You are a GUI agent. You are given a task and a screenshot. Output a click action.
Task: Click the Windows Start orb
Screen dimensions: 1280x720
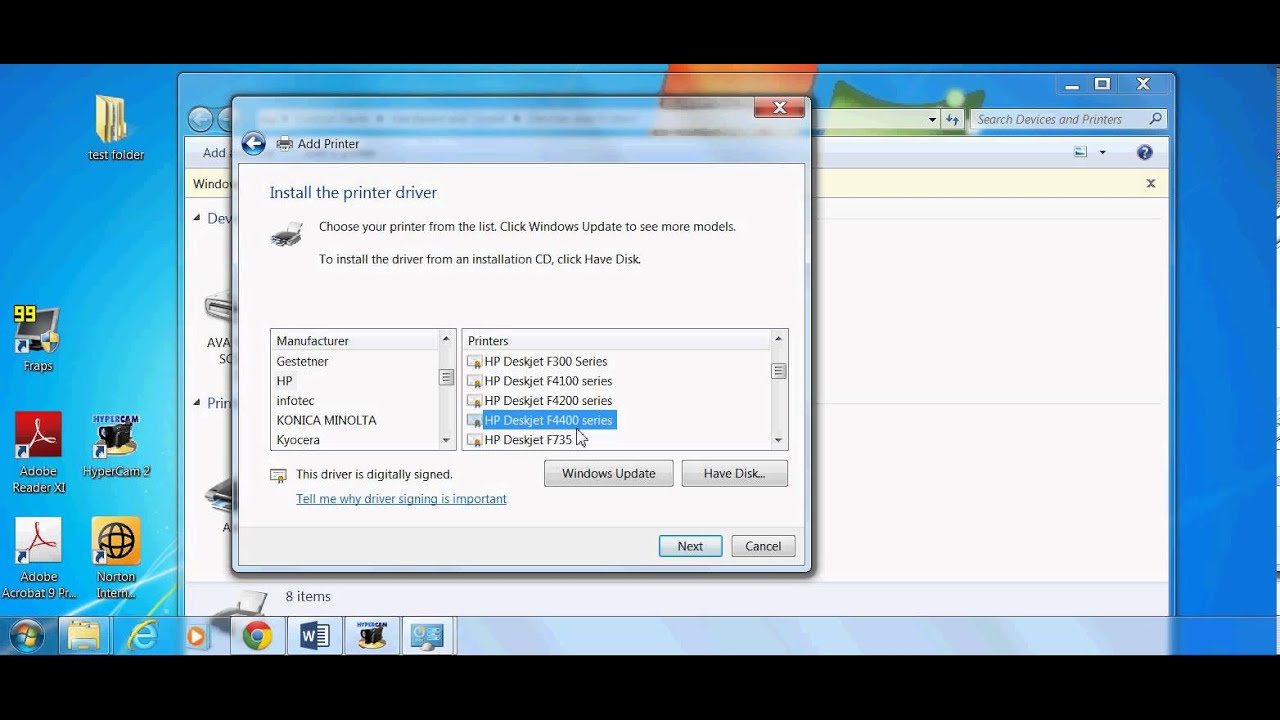27,636
